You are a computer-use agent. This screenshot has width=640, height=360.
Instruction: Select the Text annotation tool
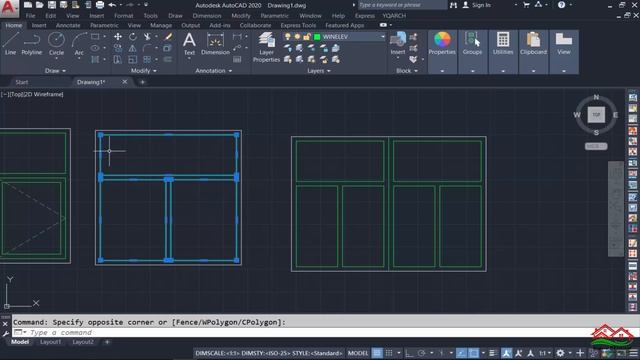click(x=189, y=44)
